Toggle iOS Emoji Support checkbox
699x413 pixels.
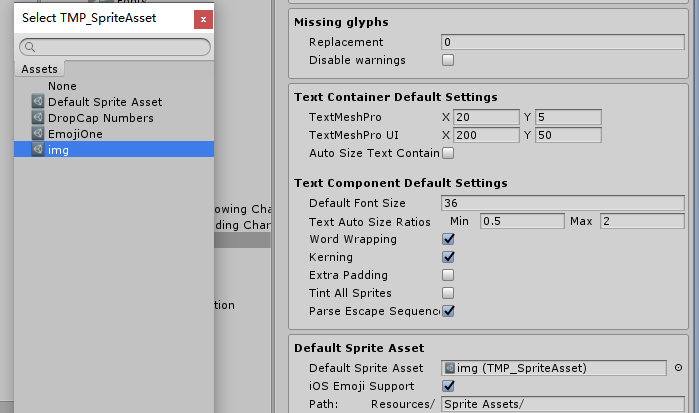pyautogui.click(x=448, y=386)
